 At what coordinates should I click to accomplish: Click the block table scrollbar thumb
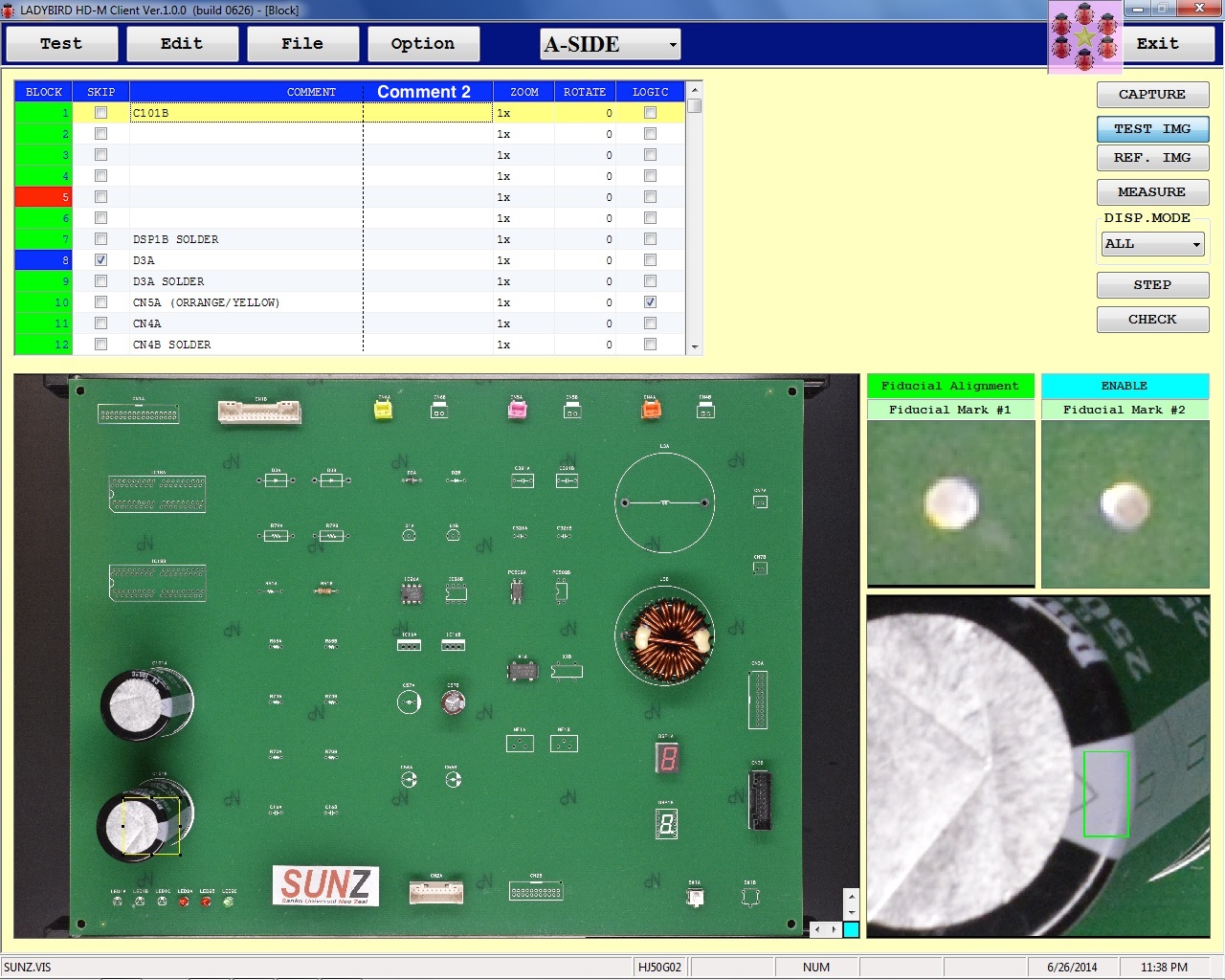click(x=695, y=106)
